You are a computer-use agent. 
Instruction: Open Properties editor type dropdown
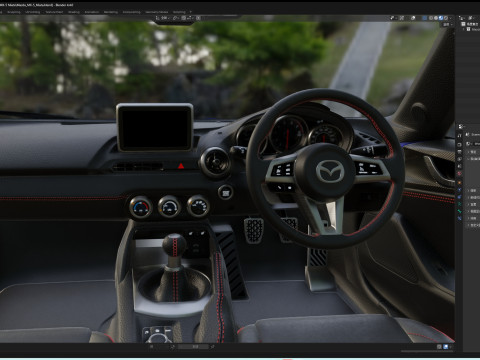[x=461, y=127]
